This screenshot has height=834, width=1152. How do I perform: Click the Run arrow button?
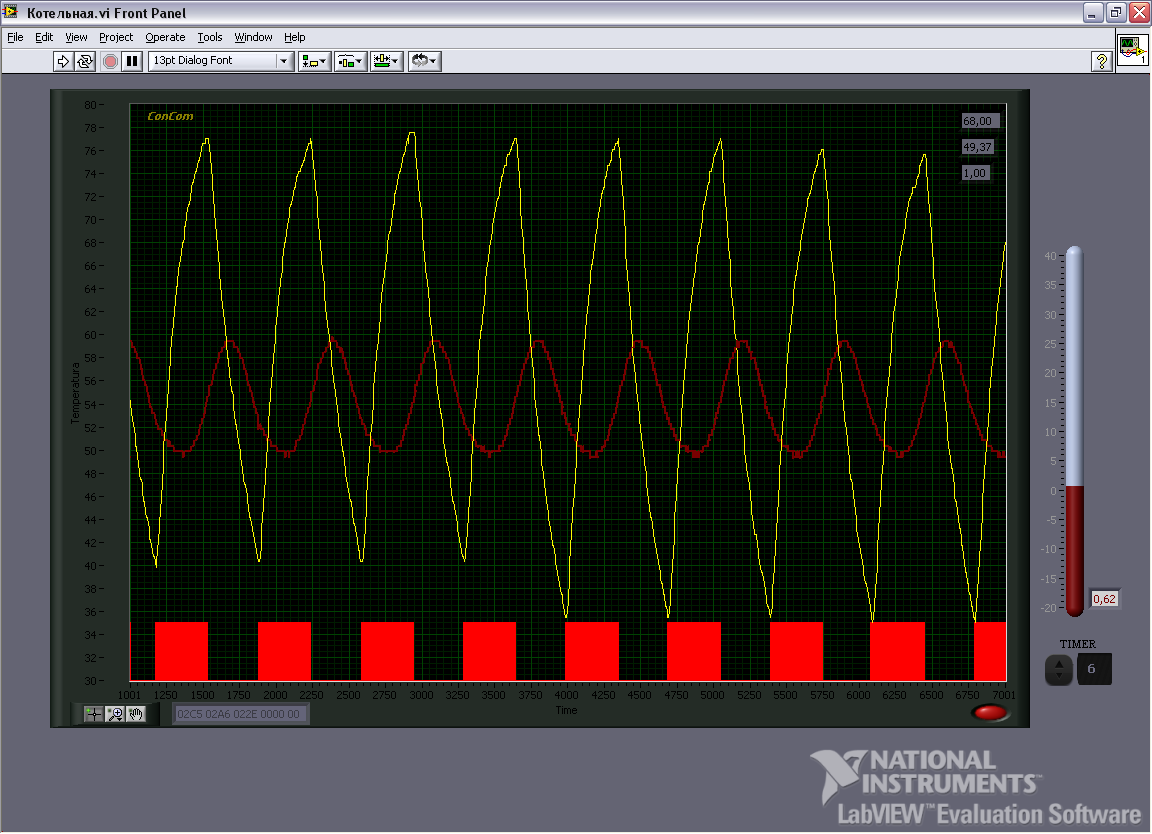[63, 61]
